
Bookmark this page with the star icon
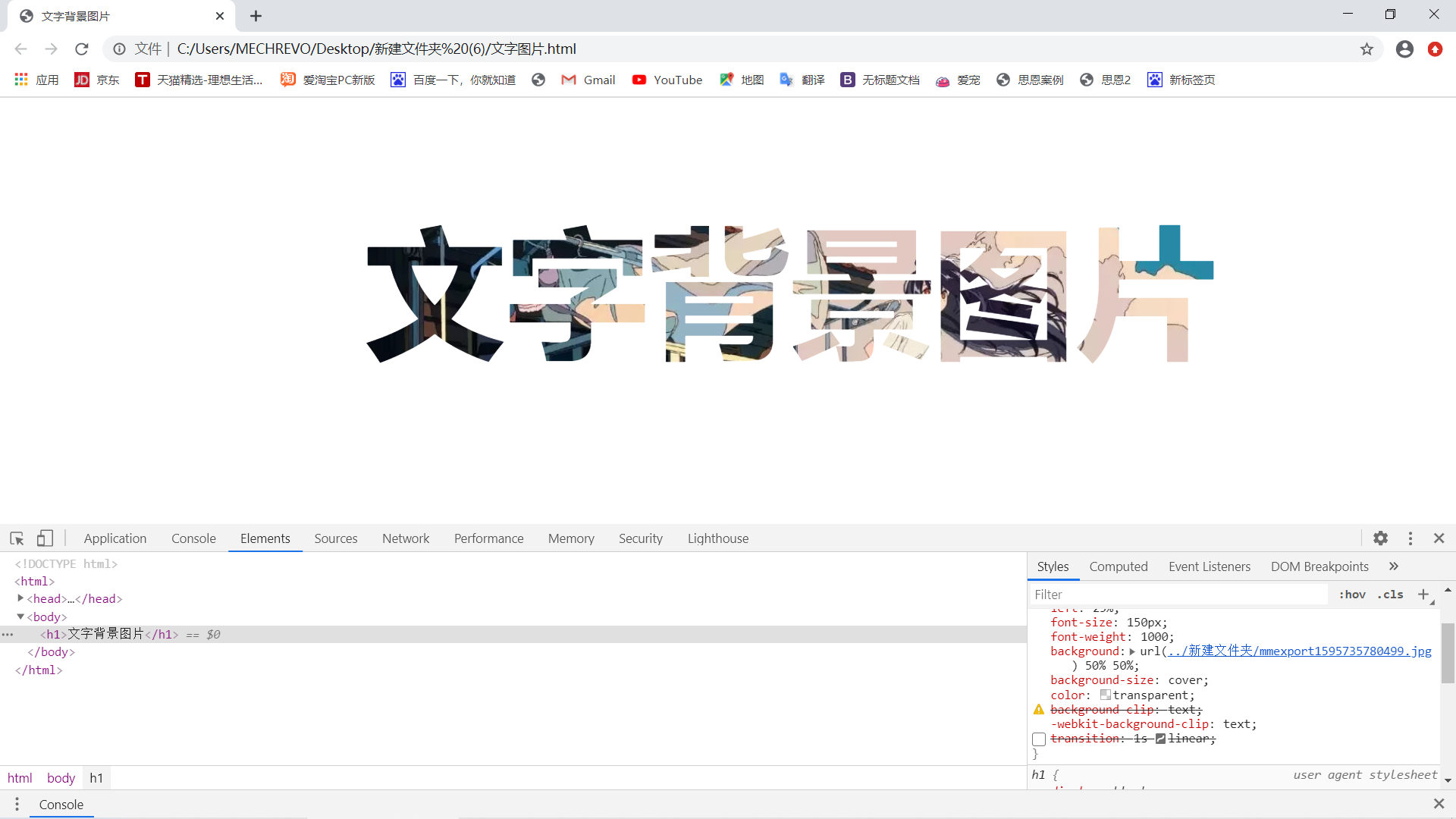pos(1367,49)
